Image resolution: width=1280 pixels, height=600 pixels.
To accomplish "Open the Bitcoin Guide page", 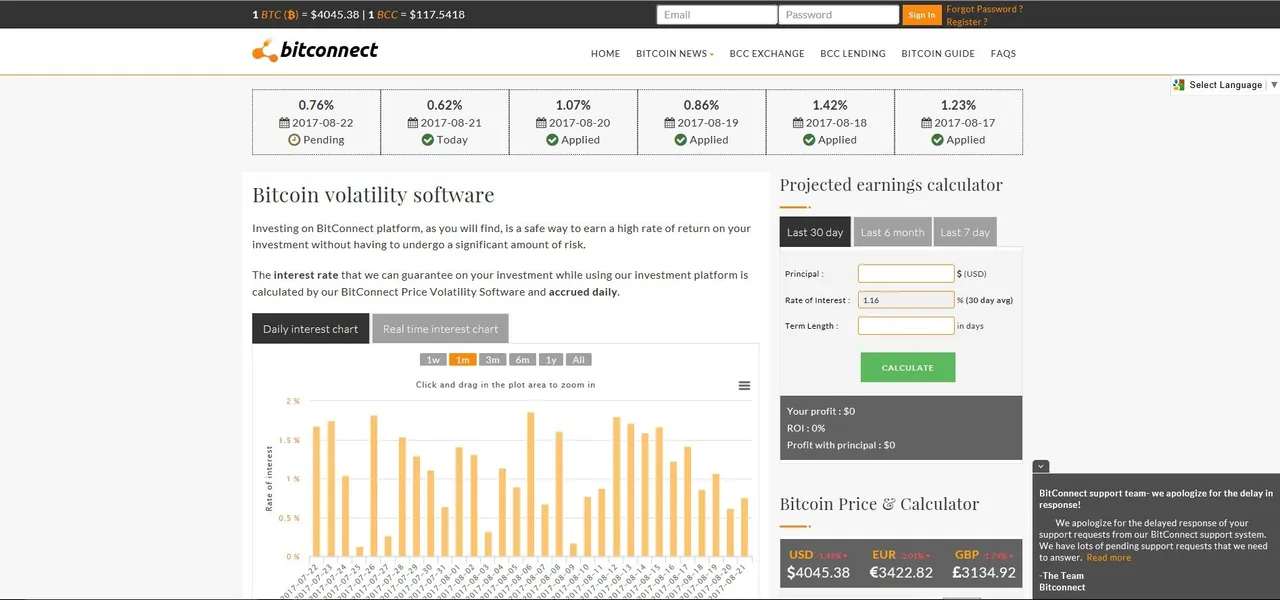I will coord(938,54).
